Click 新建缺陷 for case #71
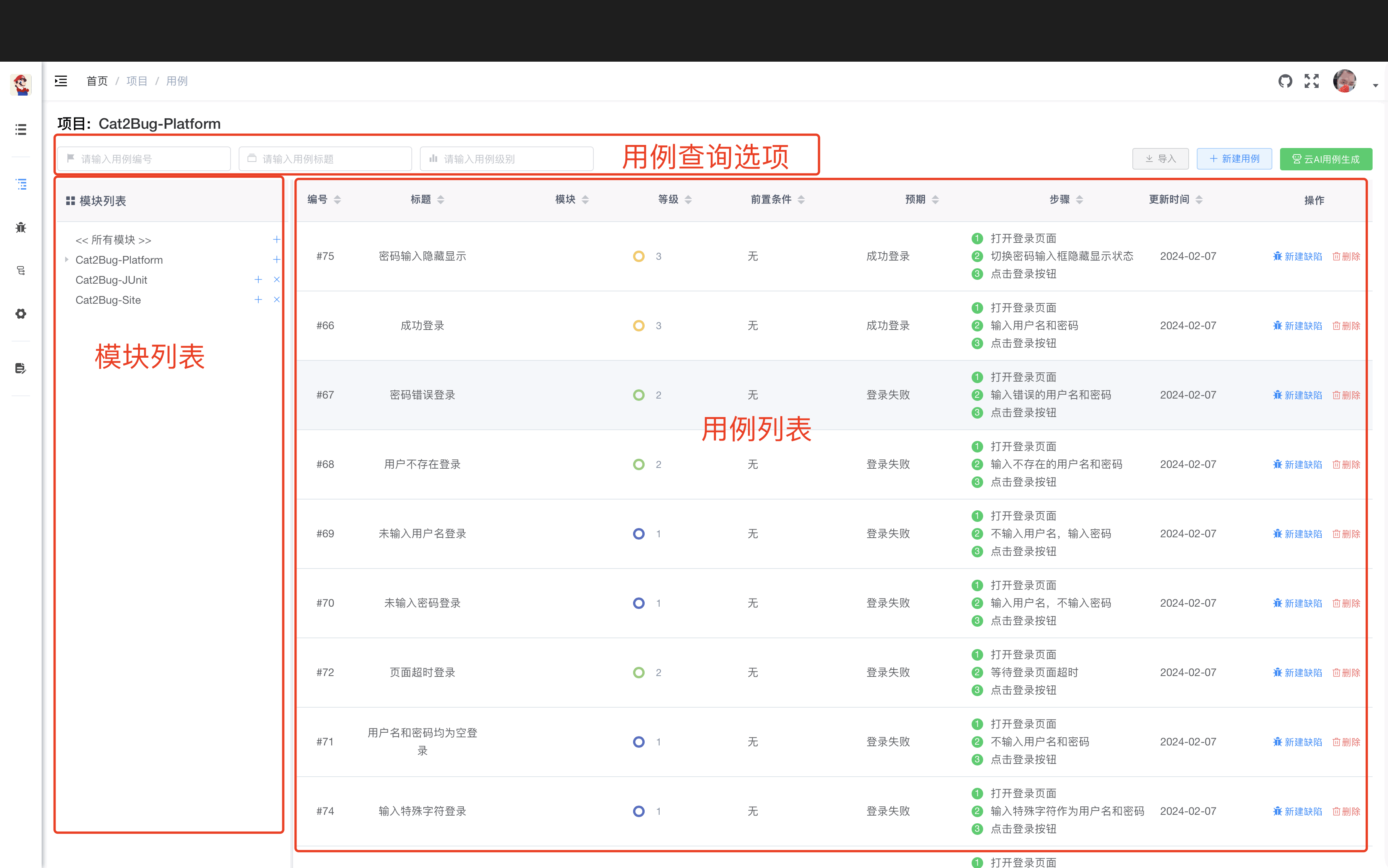Viewport: 1388px width, 868px height. 1297,742
